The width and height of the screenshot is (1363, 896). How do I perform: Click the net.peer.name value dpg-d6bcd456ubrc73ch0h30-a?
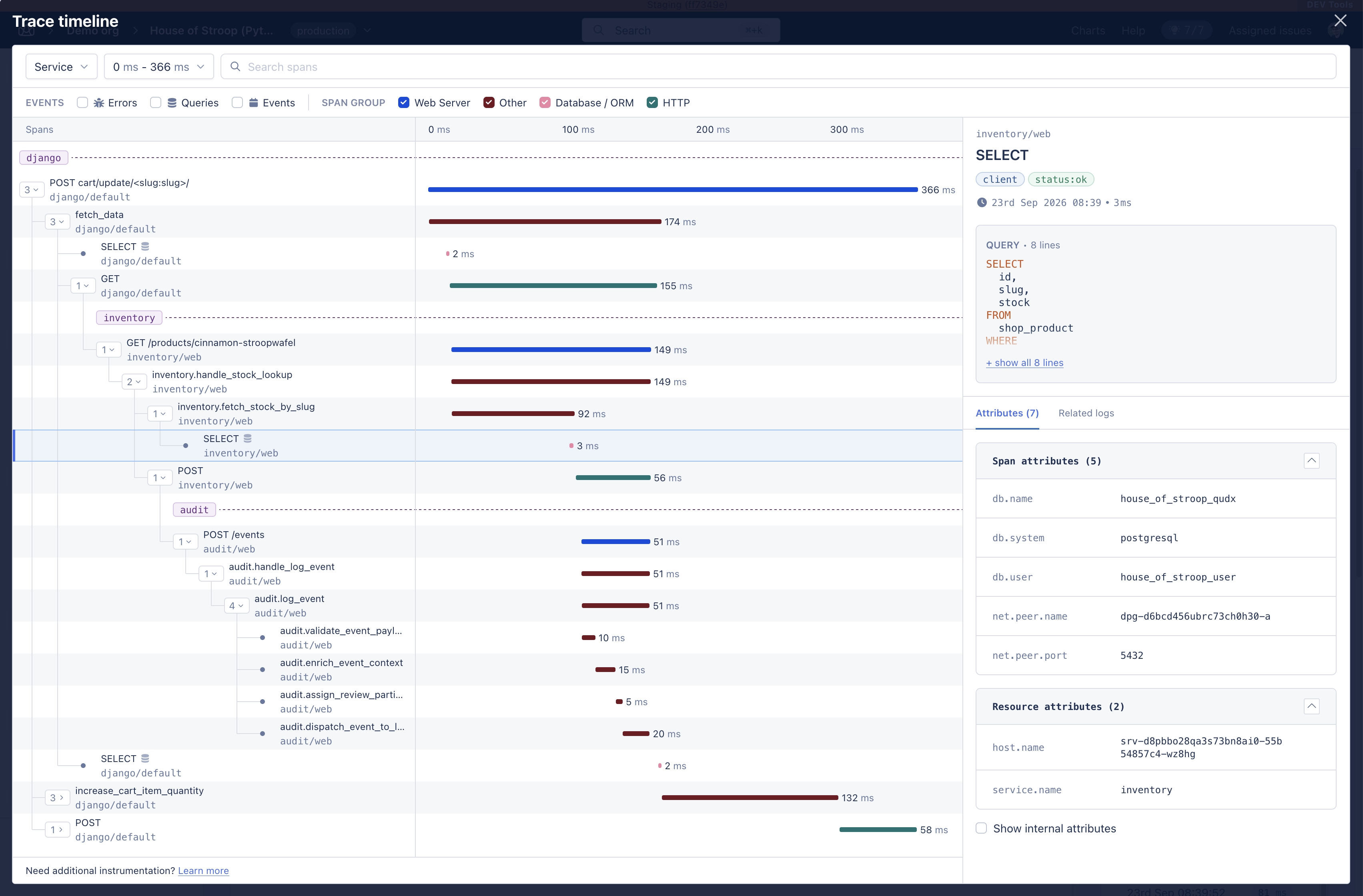(x=1195, y=616)
